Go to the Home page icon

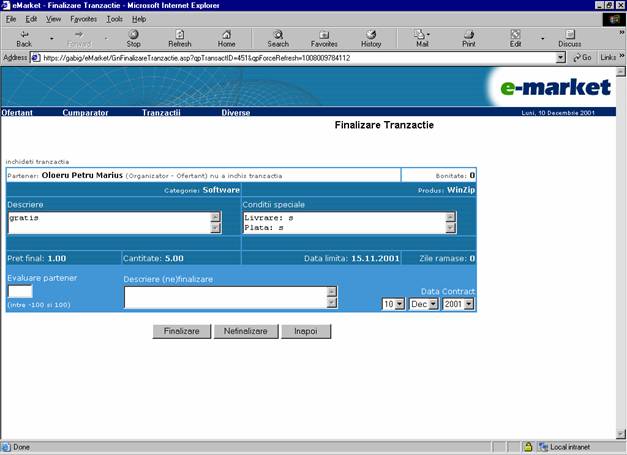[227, 38]
